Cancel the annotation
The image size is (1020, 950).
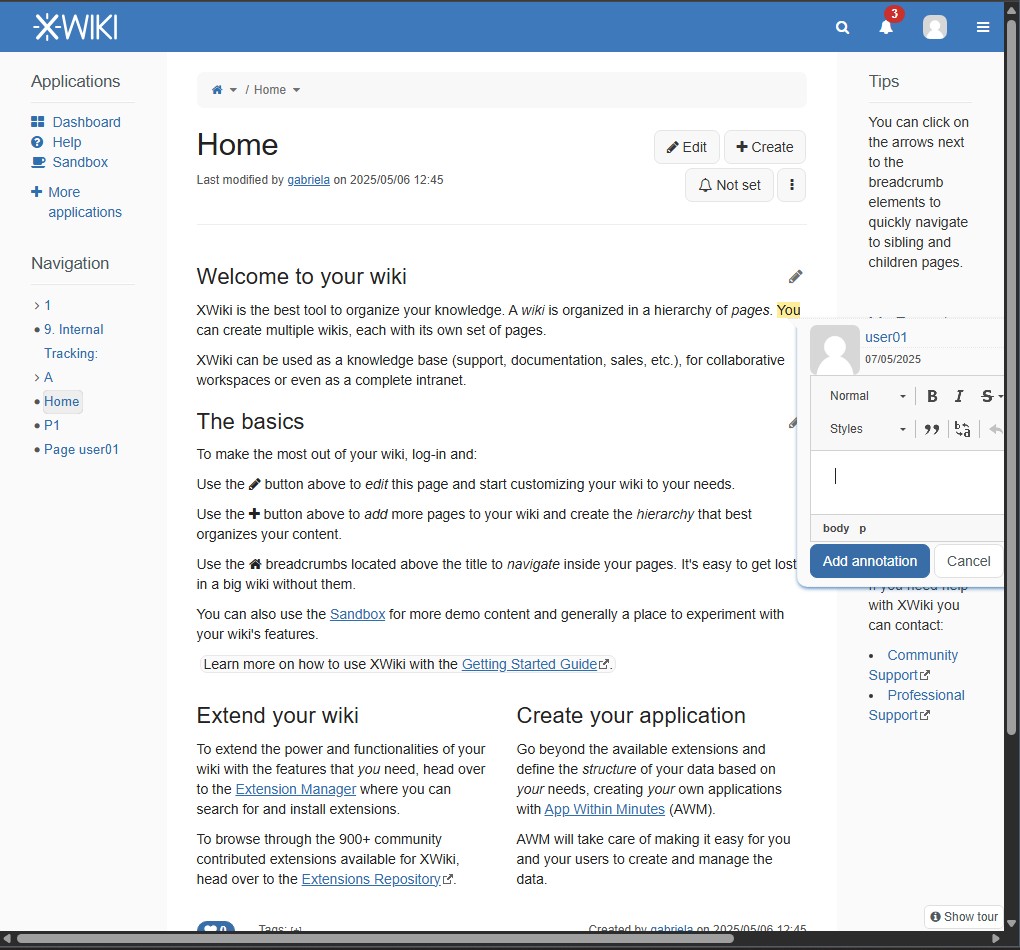click(x=969, y=561)
